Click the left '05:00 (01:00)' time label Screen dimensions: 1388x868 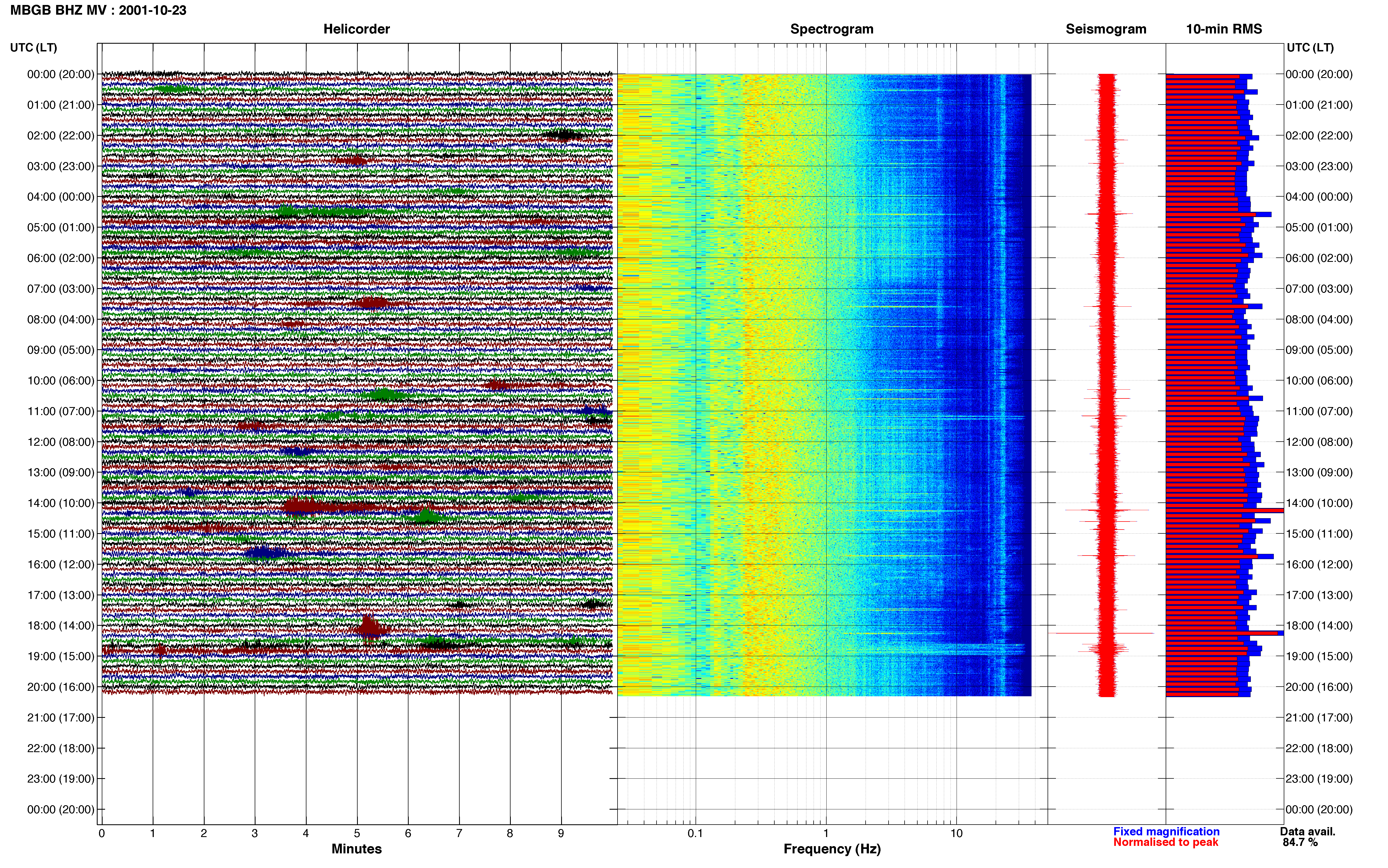click(x=61, y=227)
